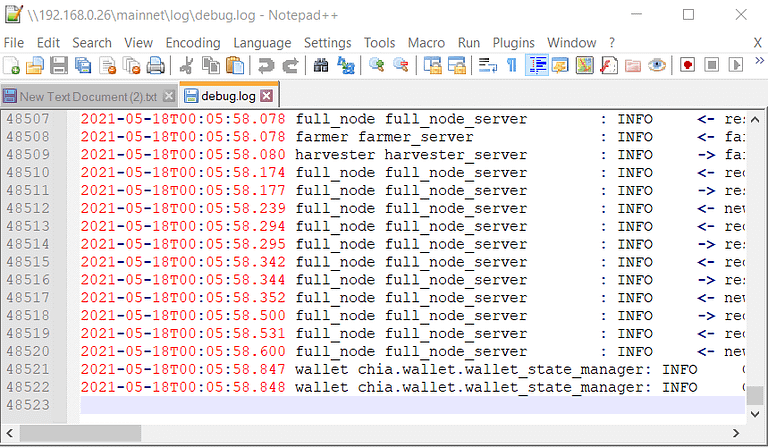Open the Macro menu
The width and height of the screenshot is (768, 448).
pos(426,43)
